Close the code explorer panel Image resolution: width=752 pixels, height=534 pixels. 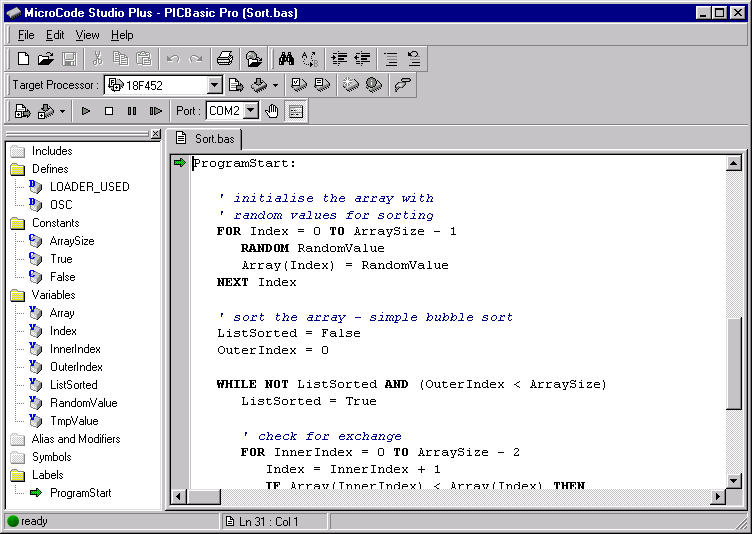[155, 134]
